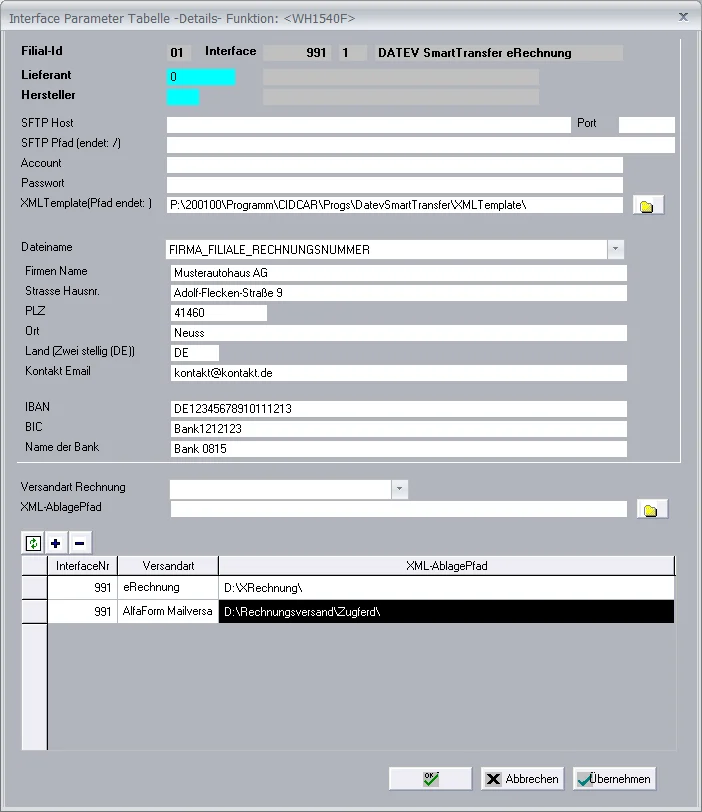The image size is (702, 812).
Task: Click DATEV SmartTransfer eRechnung description
Action: click(499, 53)
